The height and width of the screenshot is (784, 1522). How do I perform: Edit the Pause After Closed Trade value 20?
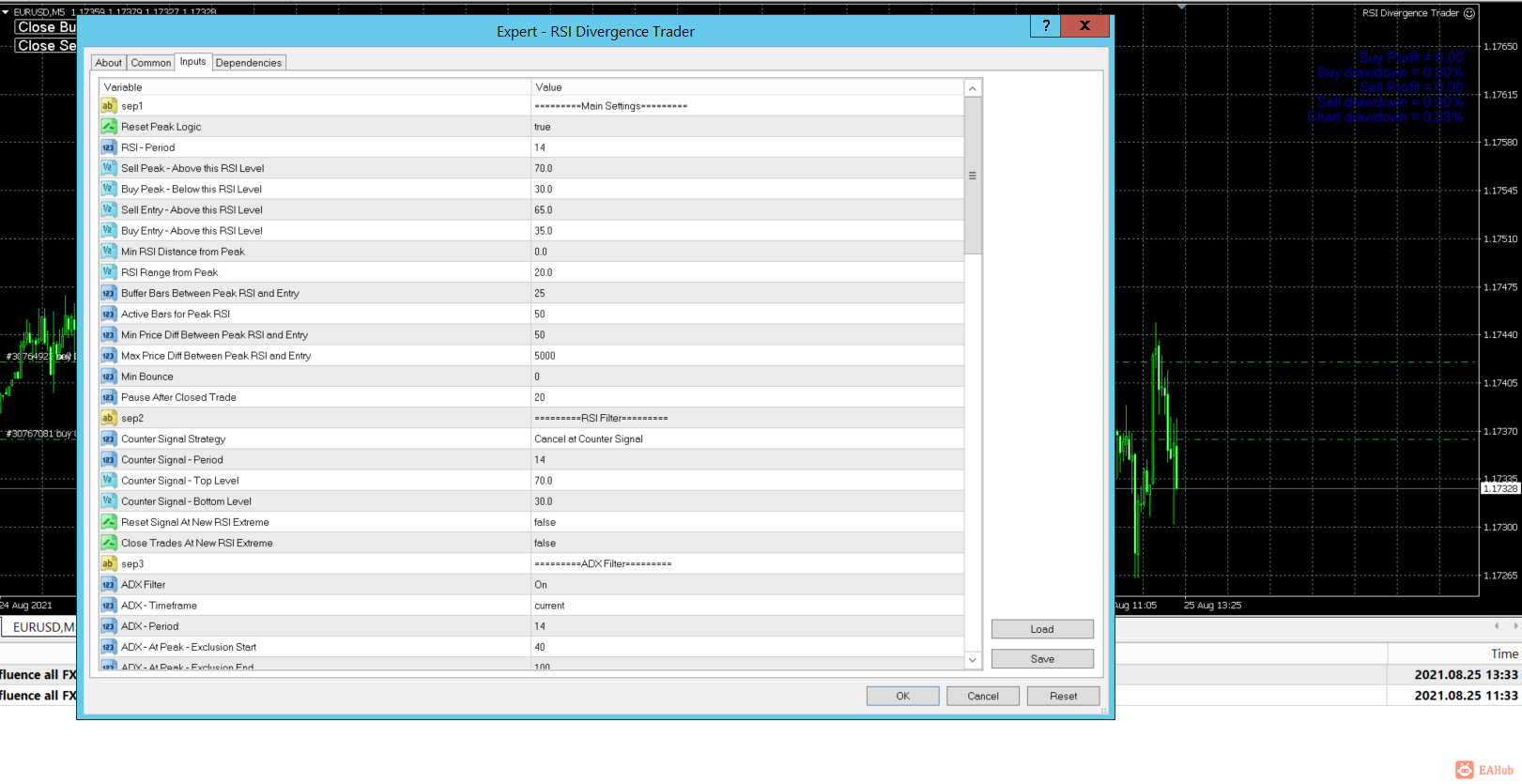pyautogui.click(x=747, y=397)
